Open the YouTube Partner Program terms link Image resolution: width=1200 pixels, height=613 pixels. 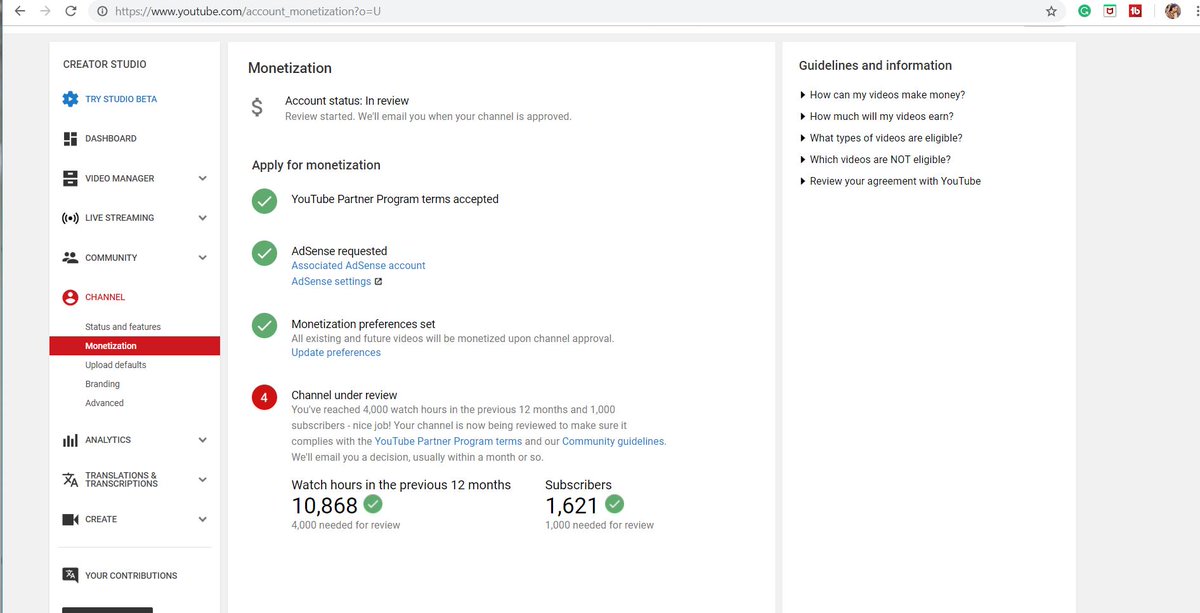[x=448, y=441]
